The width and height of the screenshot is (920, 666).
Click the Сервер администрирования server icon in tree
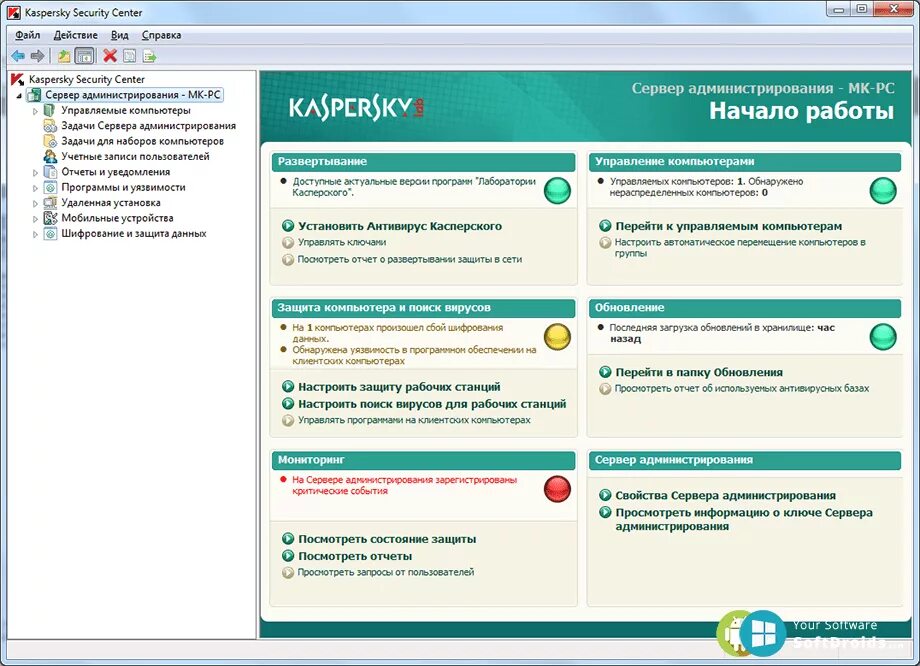click(x=35, y=94)
